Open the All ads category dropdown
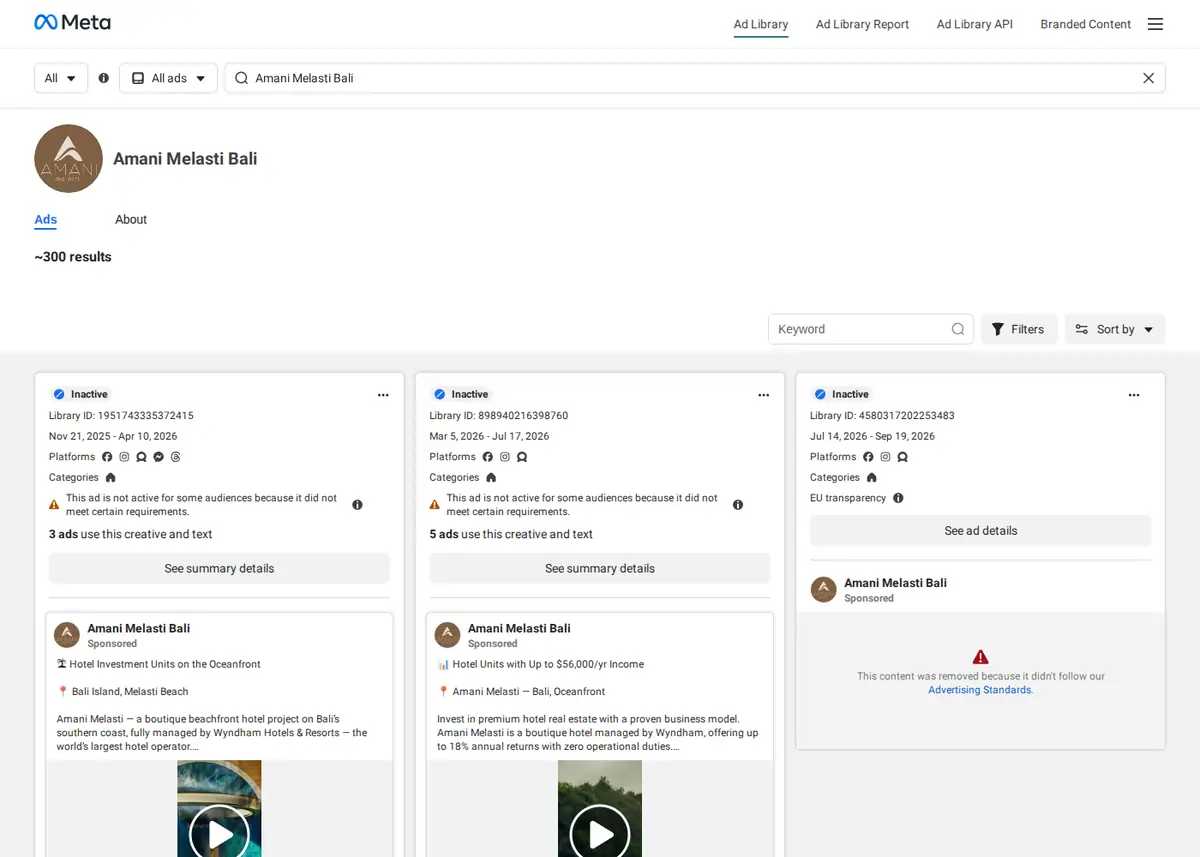The width and height of the screenshot is (1200, 857). point(168,78)
